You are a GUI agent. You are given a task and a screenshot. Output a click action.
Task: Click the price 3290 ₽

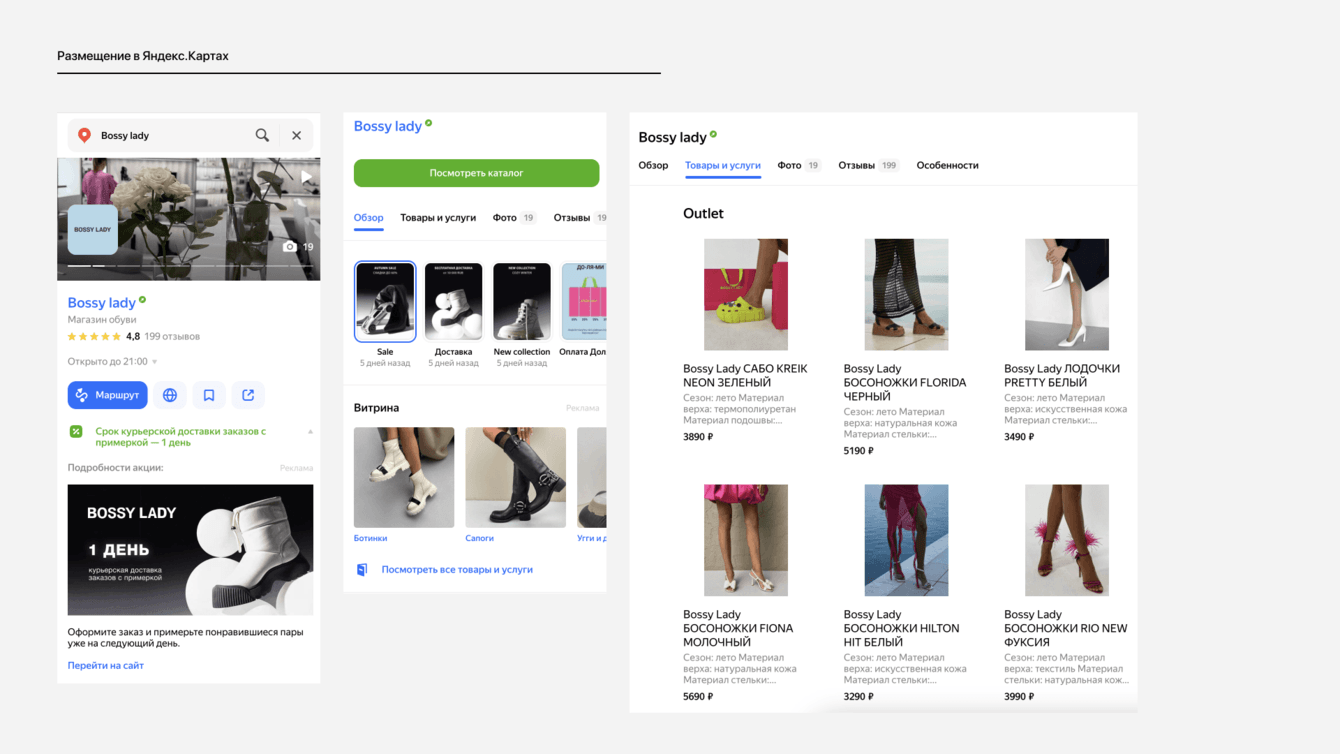coord(858,697)
